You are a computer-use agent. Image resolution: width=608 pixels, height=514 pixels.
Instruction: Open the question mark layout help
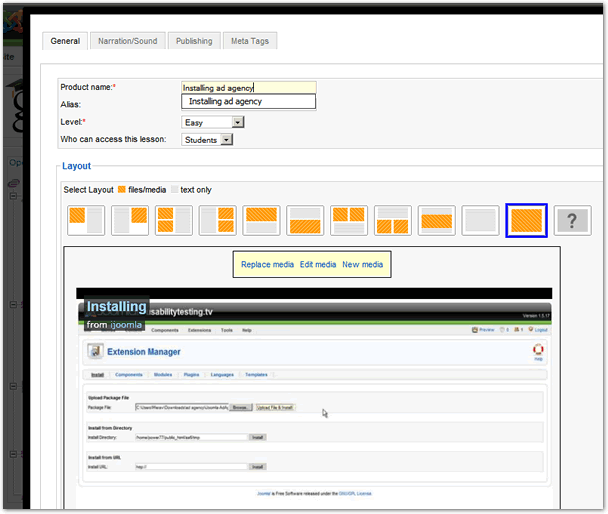(x=572, y=220)
